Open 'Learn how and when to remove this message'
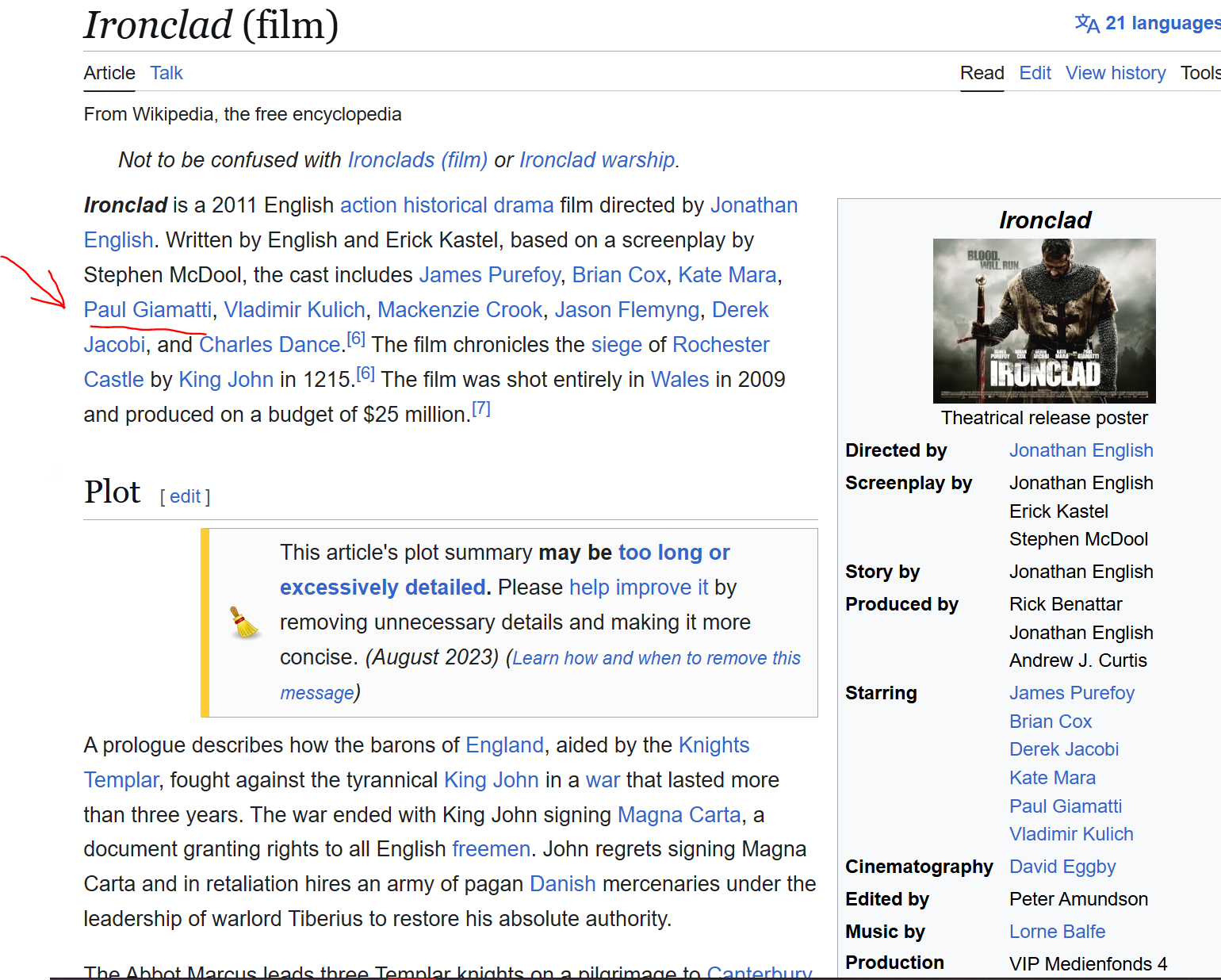Screen dimensions: 1221x980 pyautogui.click(x=540, y=676)
